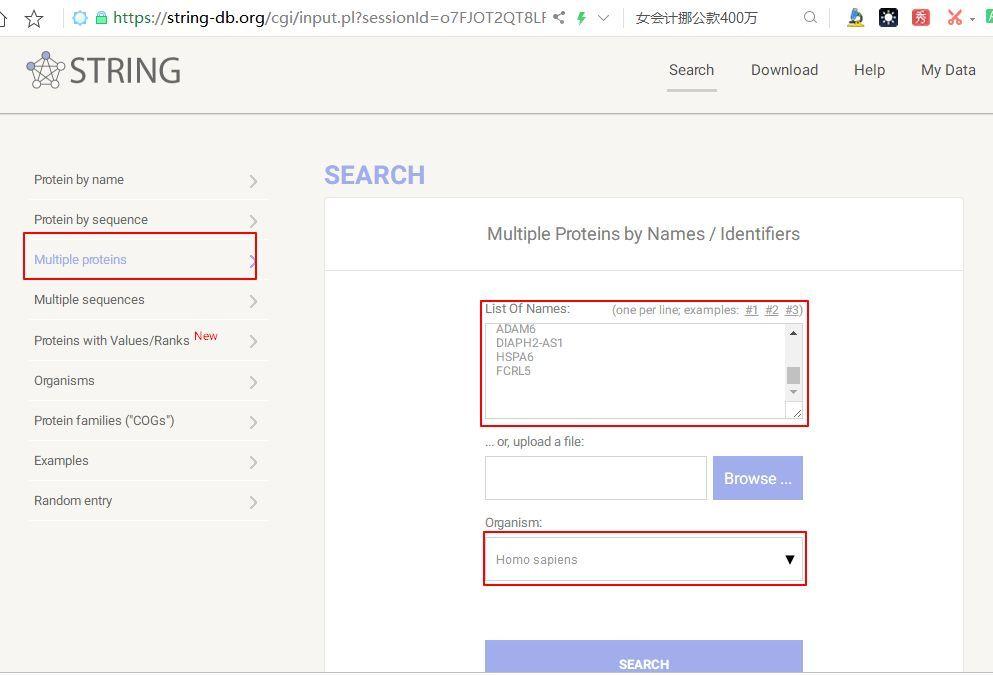Click the Browse button to upload a file

757,478
